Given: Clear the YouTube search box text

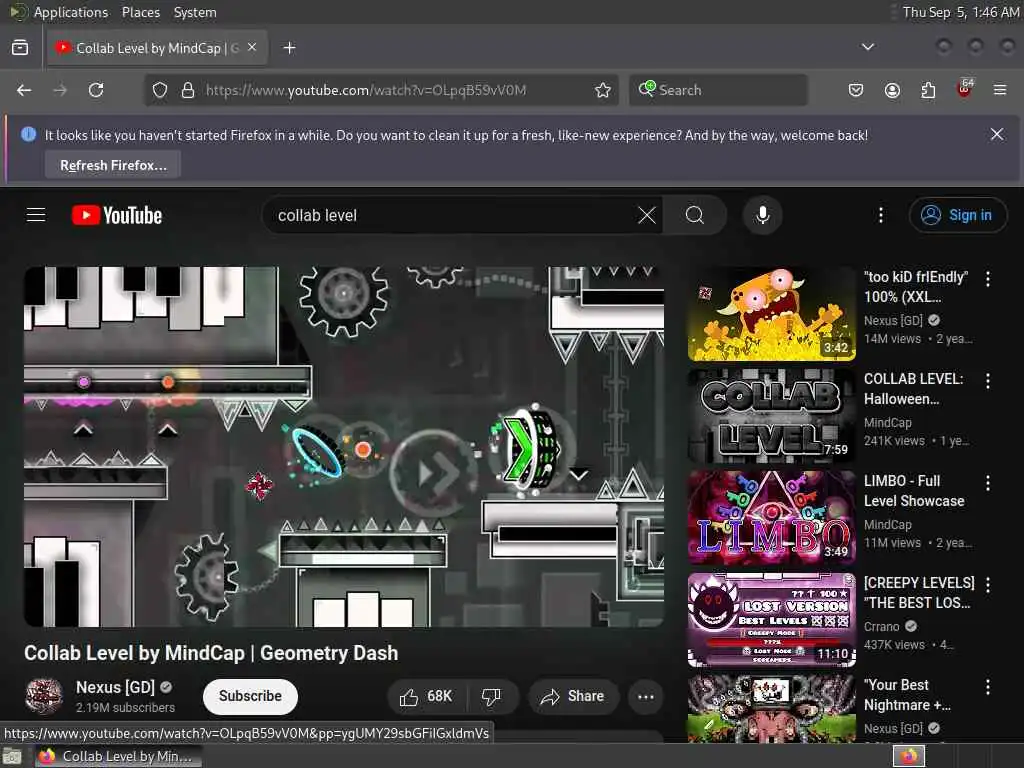Looking at the screenshot, I should click(647, 215).
